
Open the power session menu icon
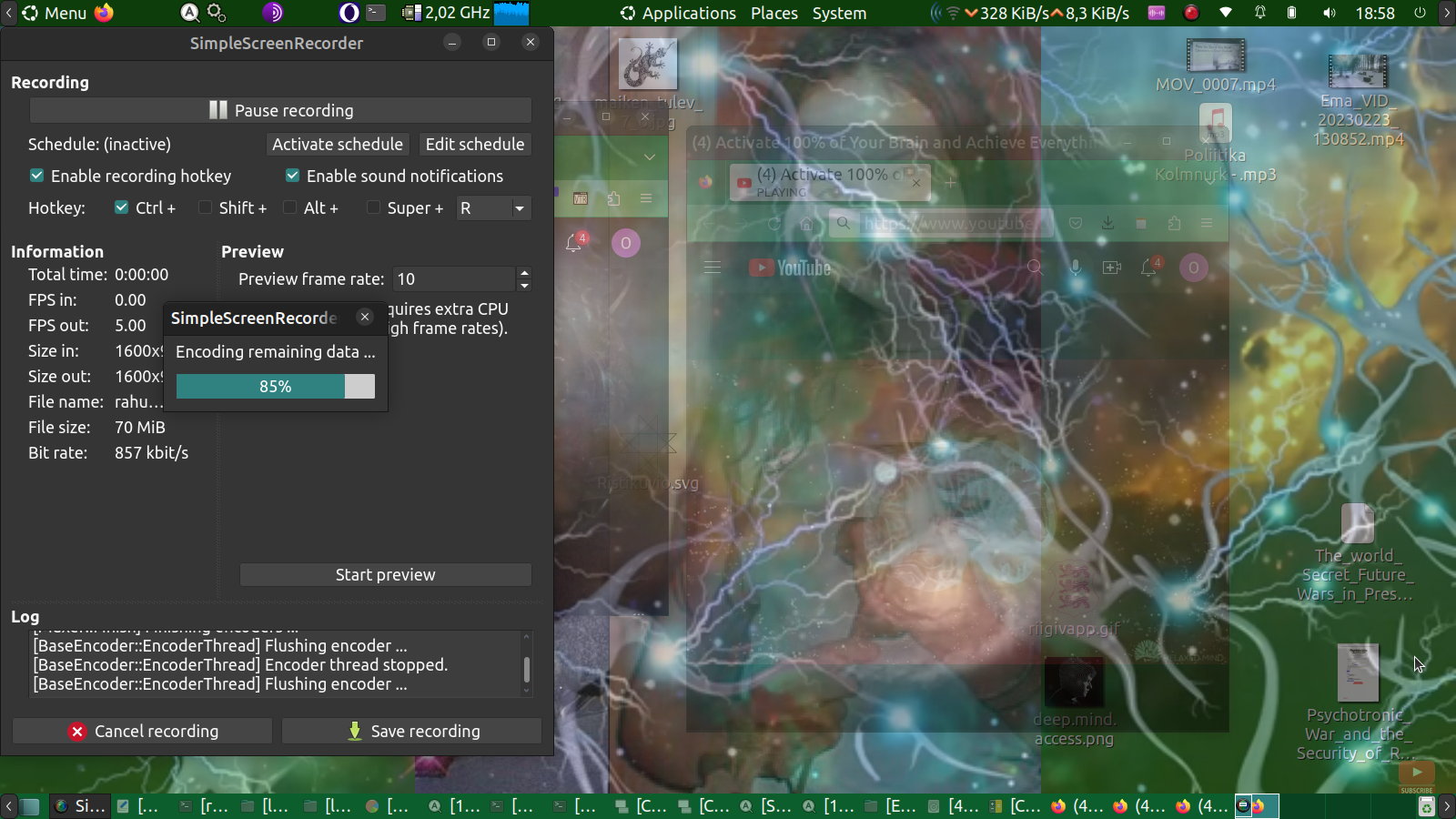pos(1420,13)
